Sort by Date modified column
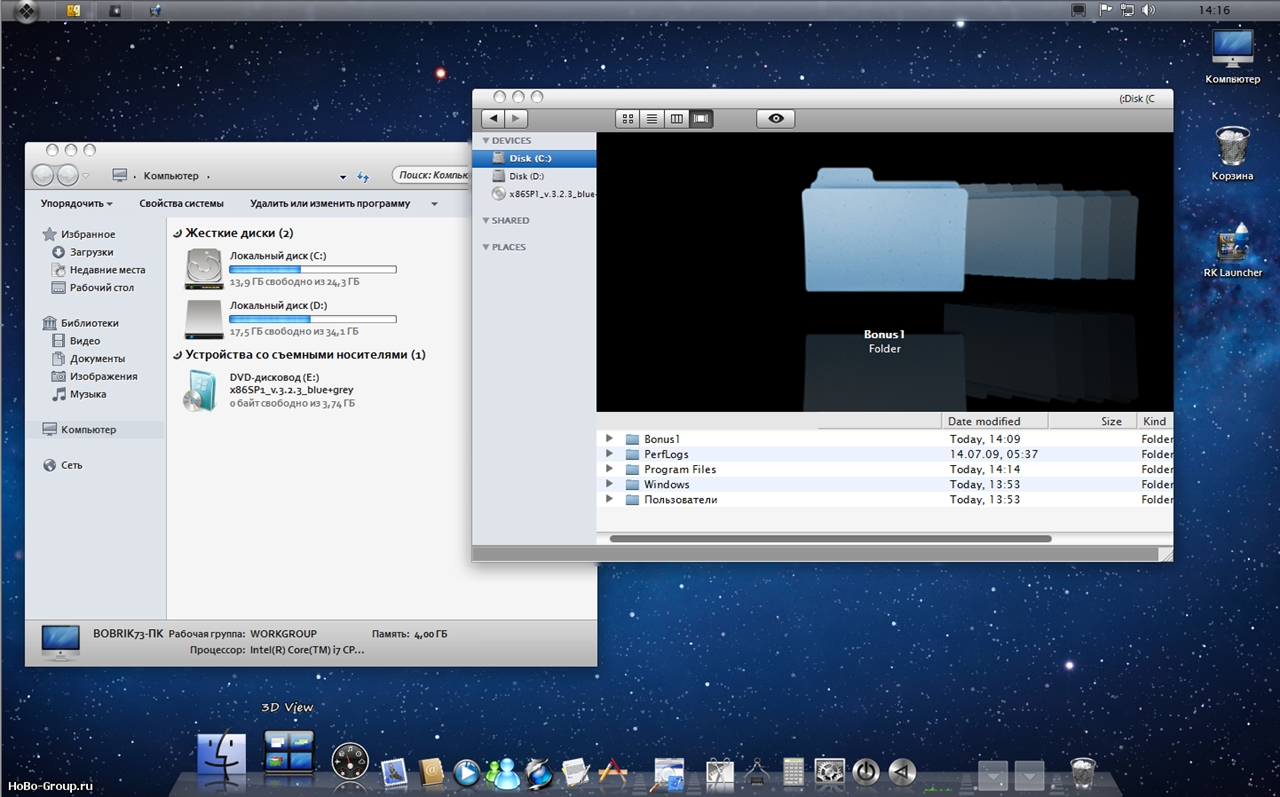Image resolution: width=1280 pixels, height=797 pixels. point(994,421)
